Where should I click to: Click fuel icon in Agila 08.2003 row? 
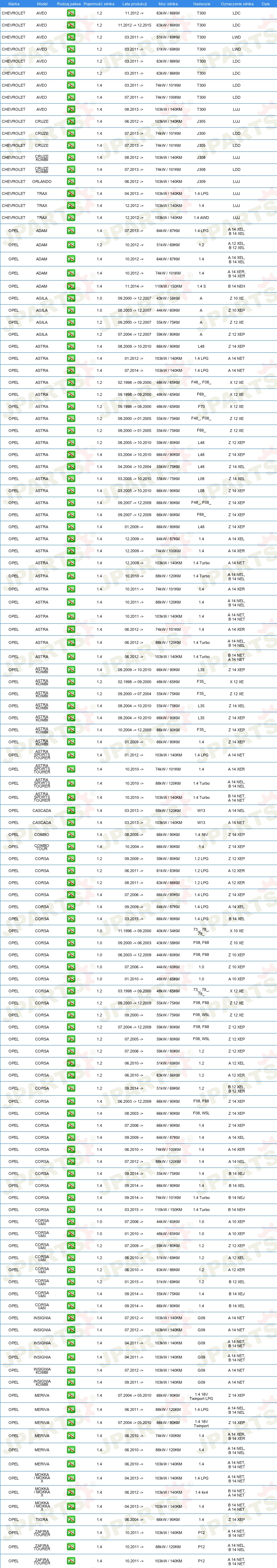(x=71, y=310)
